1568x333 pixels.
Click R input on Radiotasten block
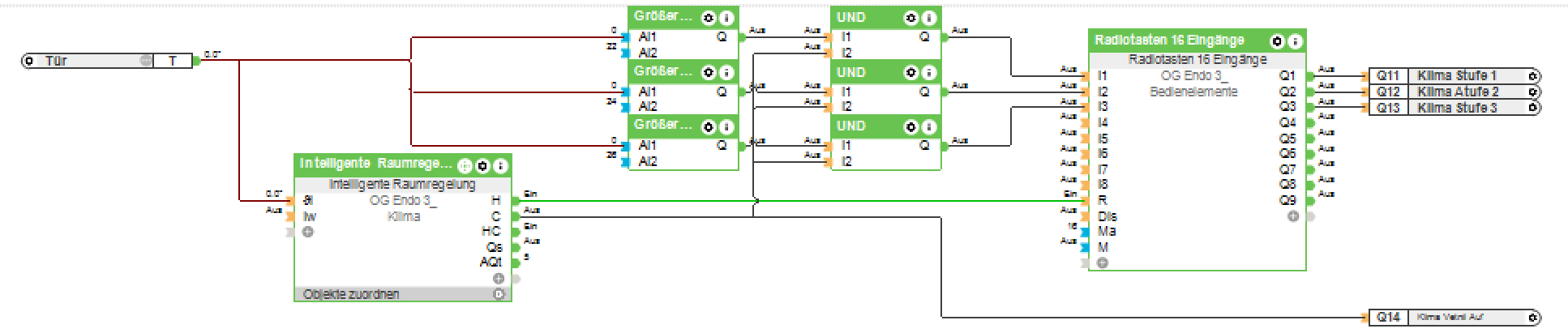1103,200
